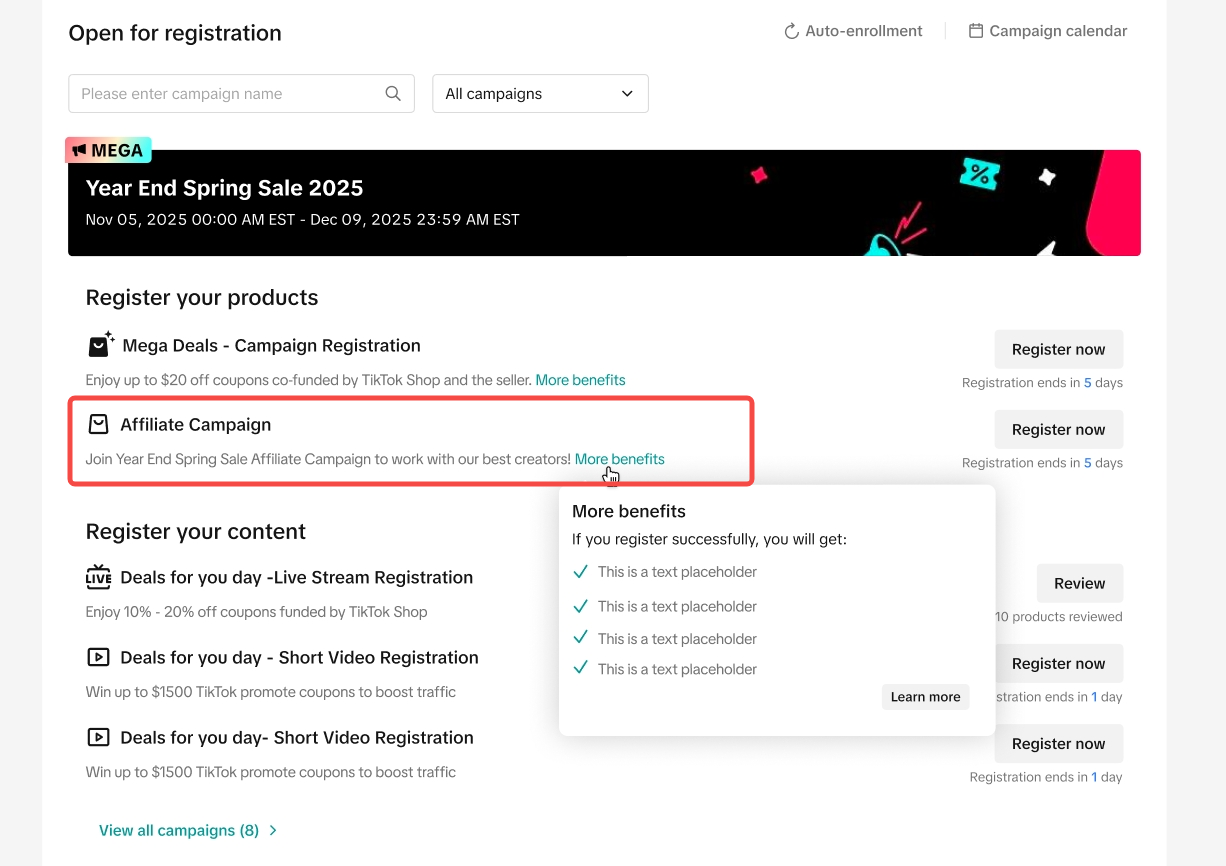Click the search magnifier icon
This screenshot has height=866, width=1226.
(393, 94)
